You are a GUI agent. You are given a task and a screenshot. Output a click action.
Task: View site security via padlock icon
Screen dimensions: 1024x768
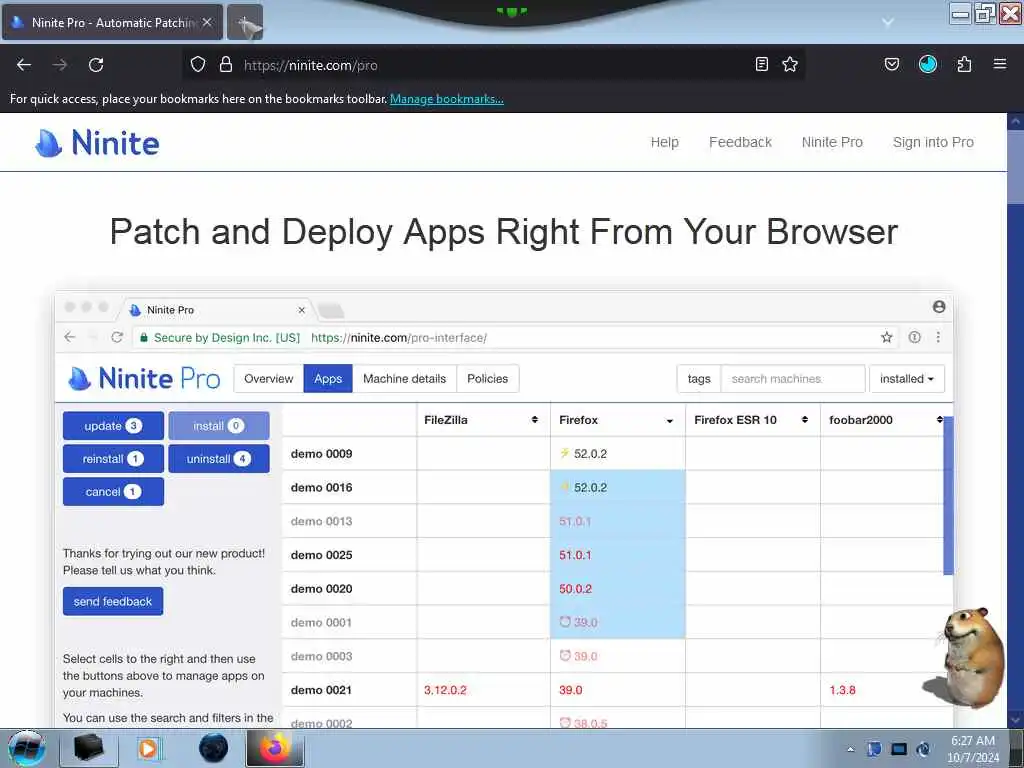[226, 65]
